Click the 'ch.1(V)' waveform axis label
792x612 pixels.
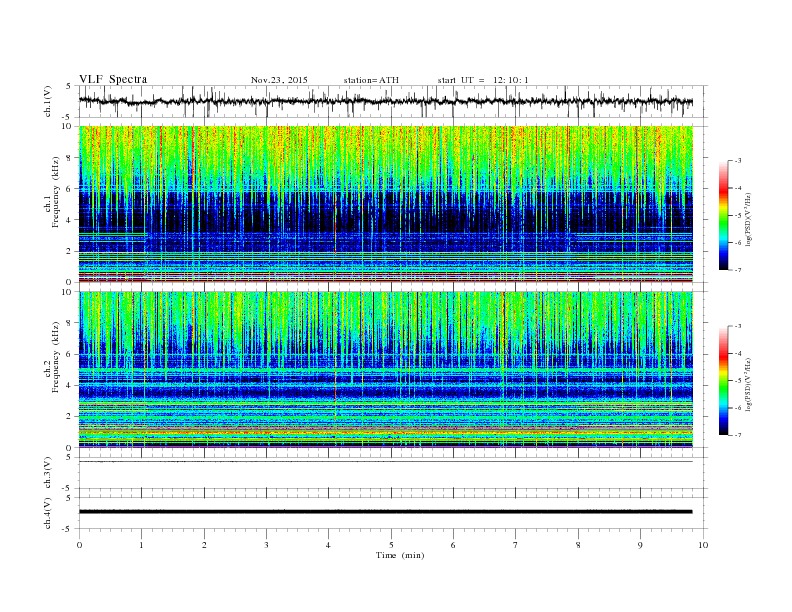coord(48,101)
